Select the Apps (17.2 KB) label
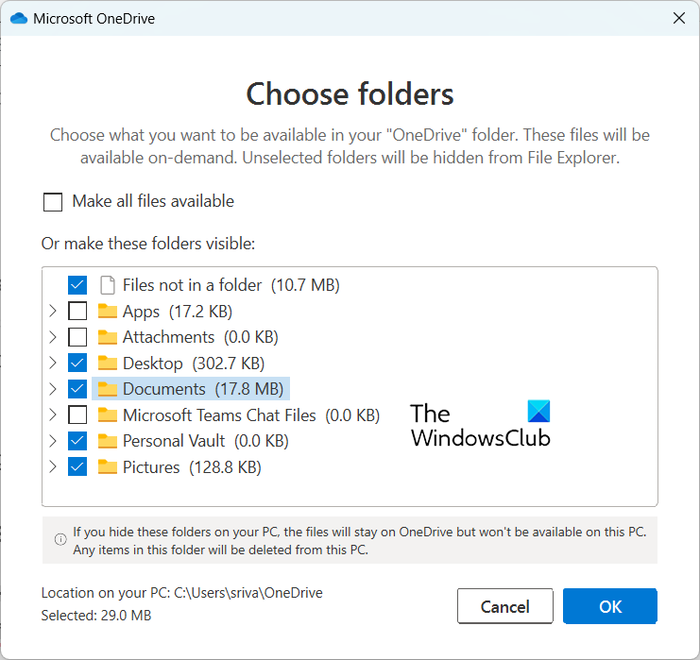700x660 pixels. click(x=178, y=311)
